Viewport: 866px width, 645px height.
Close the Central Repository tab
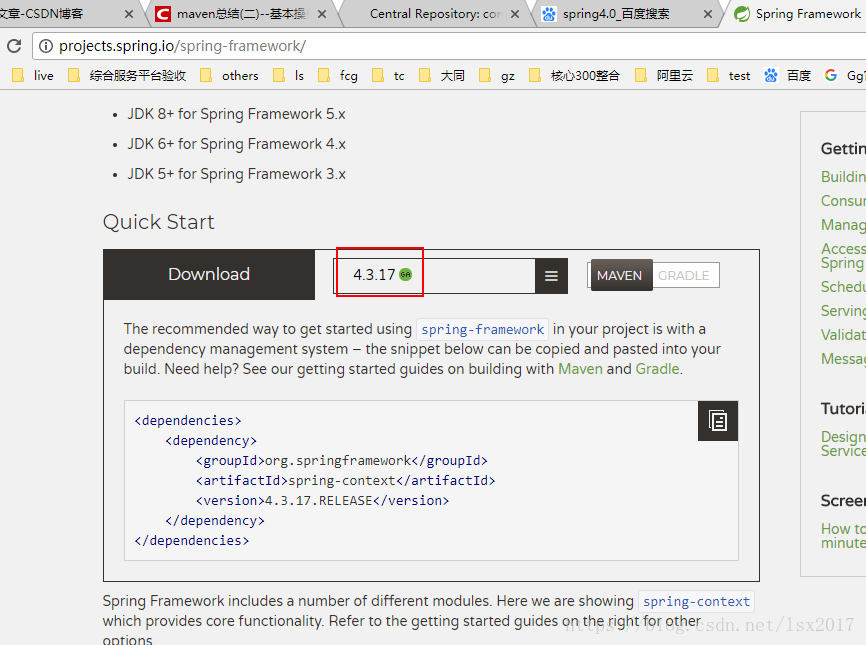pos(515,14)
